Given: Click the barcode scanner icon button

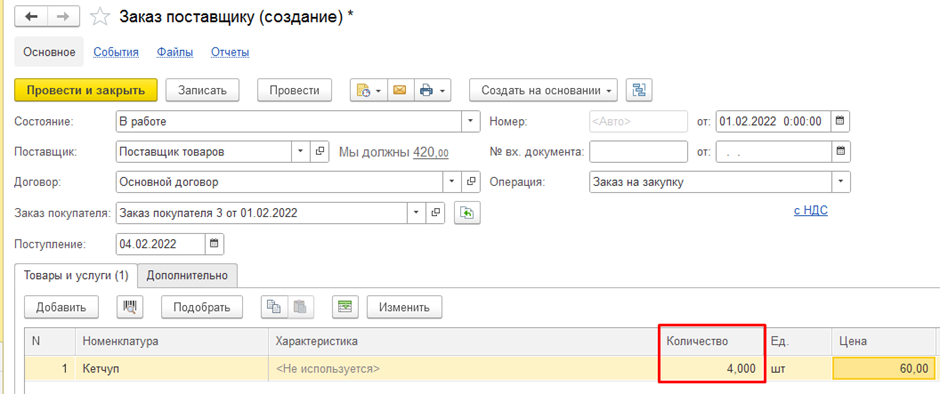Looking at the screenshot, I should coord(129,307).
